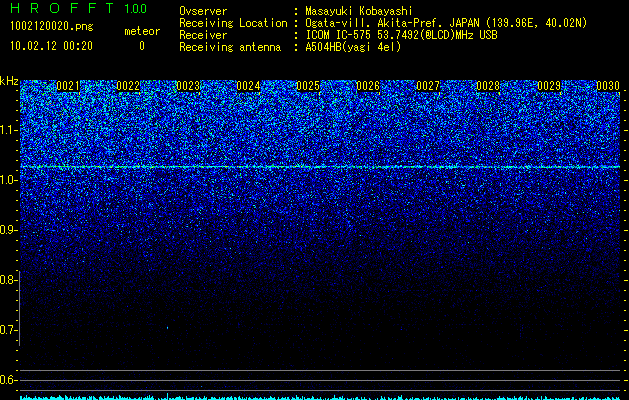Click the bright carrier line on the spectrogram
This screenshot has height=400, width=629.
click(x=320, y=166)
